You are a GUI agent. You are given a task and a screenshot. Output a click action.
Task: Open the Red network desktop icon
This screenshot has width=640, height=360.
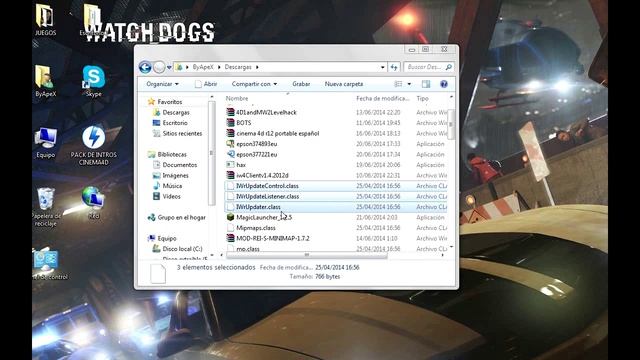point(93,203)
